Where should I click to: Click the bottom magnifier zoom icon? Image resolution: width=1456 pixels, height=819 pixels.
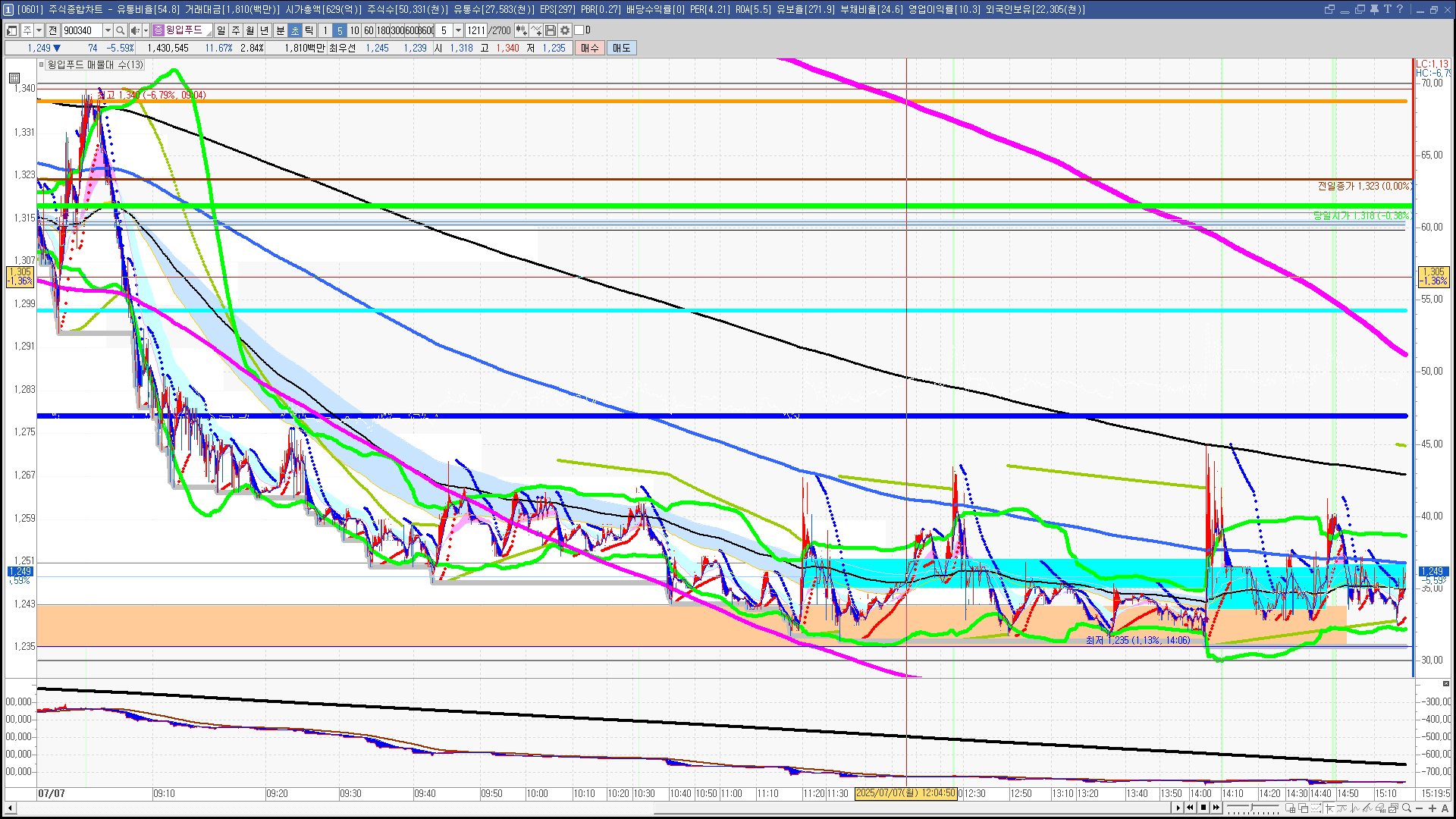tap(1407, 808)
